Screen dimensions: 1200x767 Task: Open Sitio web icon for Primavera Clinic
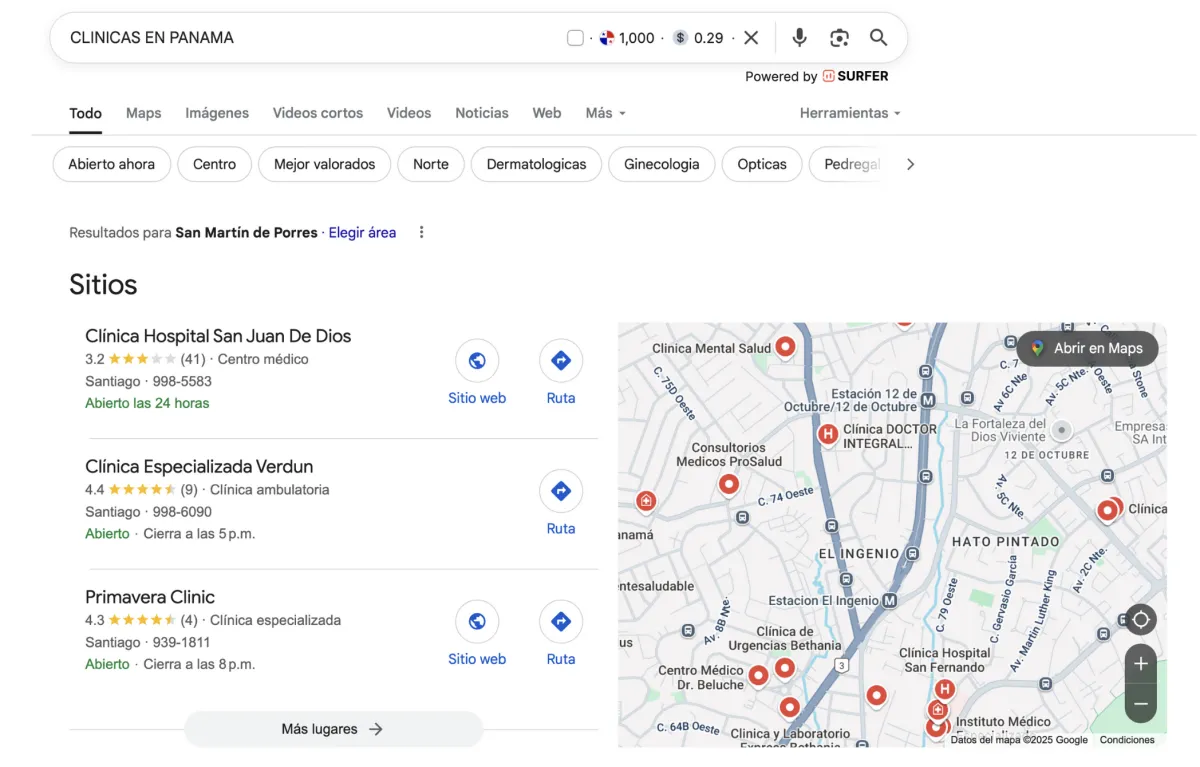[x=477, y=622]
